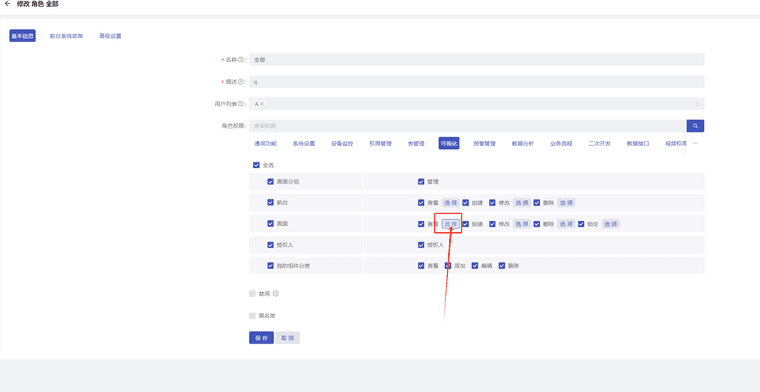
Task: Cancel editing with 取消 button
Action: point(288,338)
